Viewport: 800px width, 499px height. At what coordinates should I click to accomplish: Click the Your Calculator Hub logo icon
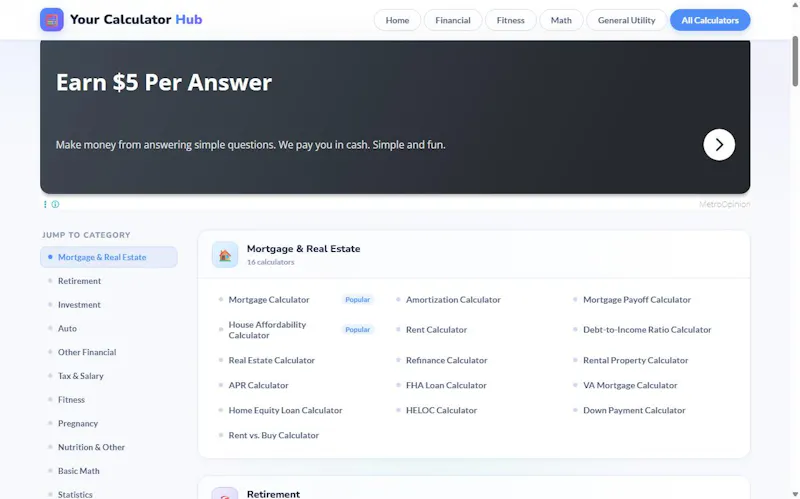[52, 20]
